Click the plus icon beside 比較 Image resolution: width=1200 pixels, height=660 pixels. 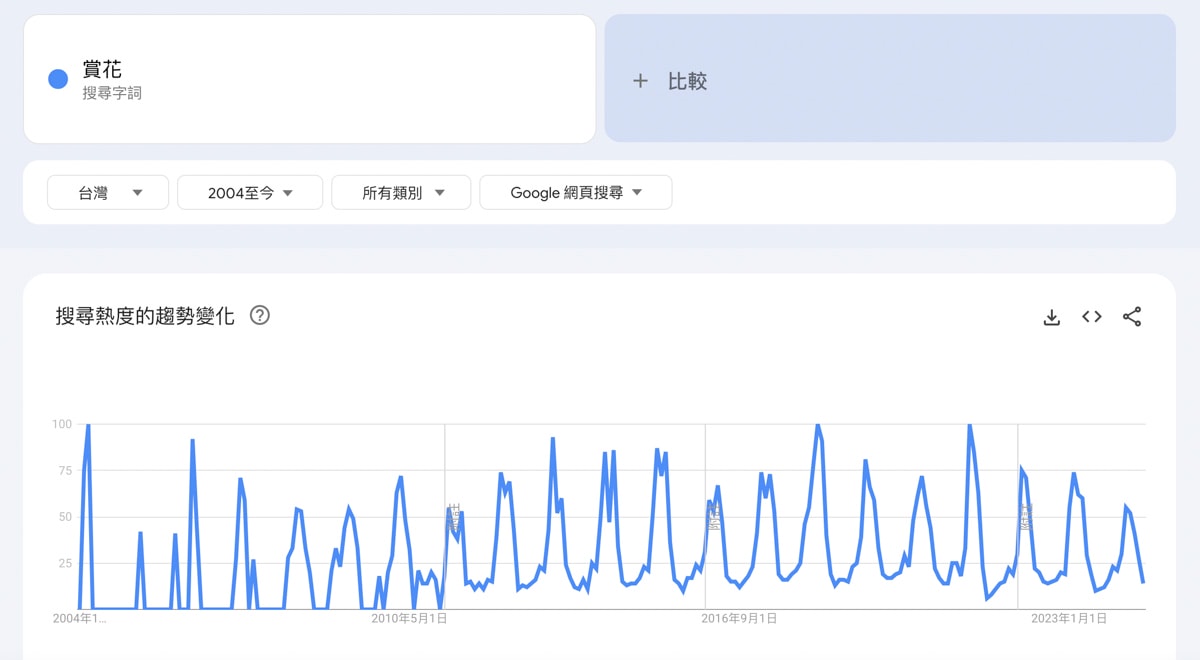(641, 81)
